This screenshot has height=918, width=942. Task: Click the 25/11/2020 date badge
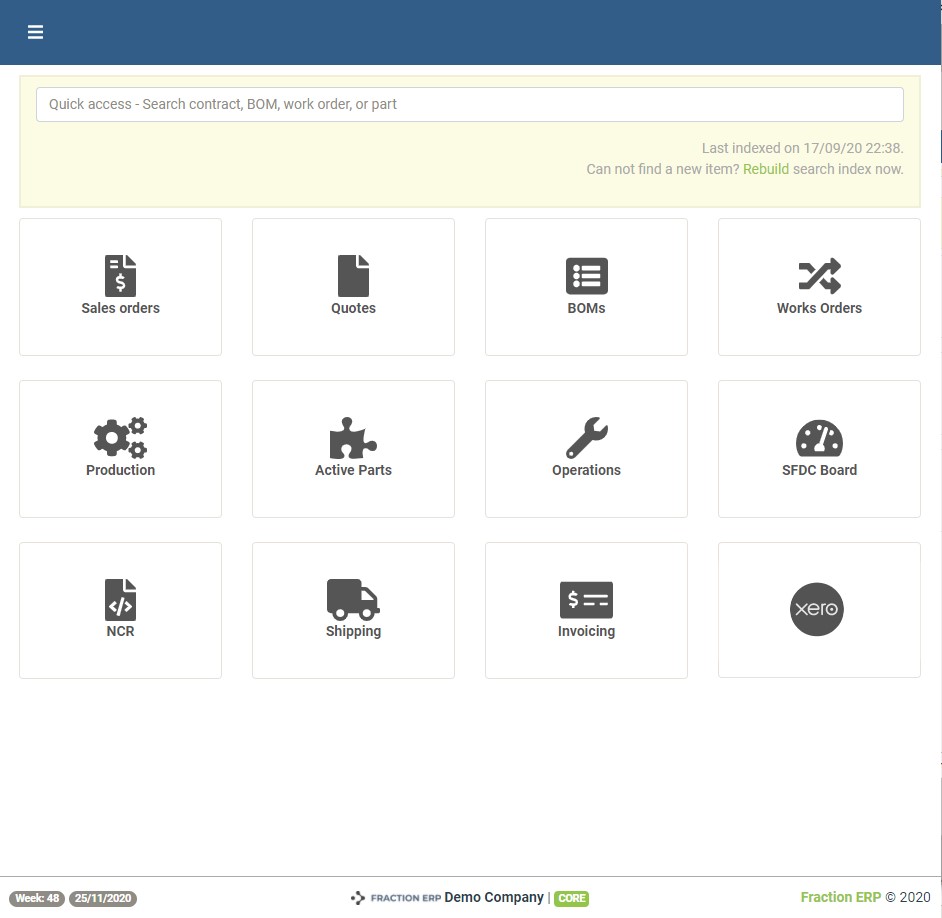pyautogui.click(x=103, y=898)
